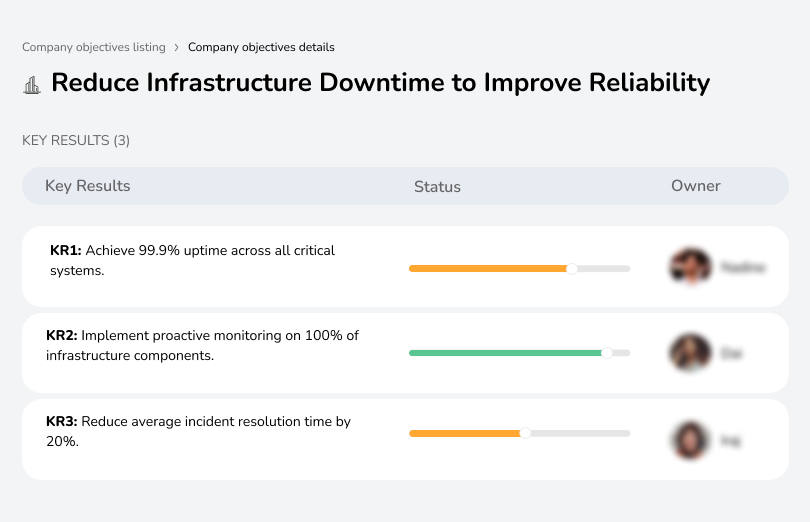Click the KR3 owner avatar photo
This screenshot has height=522, width=810.
tap(690, 440)
